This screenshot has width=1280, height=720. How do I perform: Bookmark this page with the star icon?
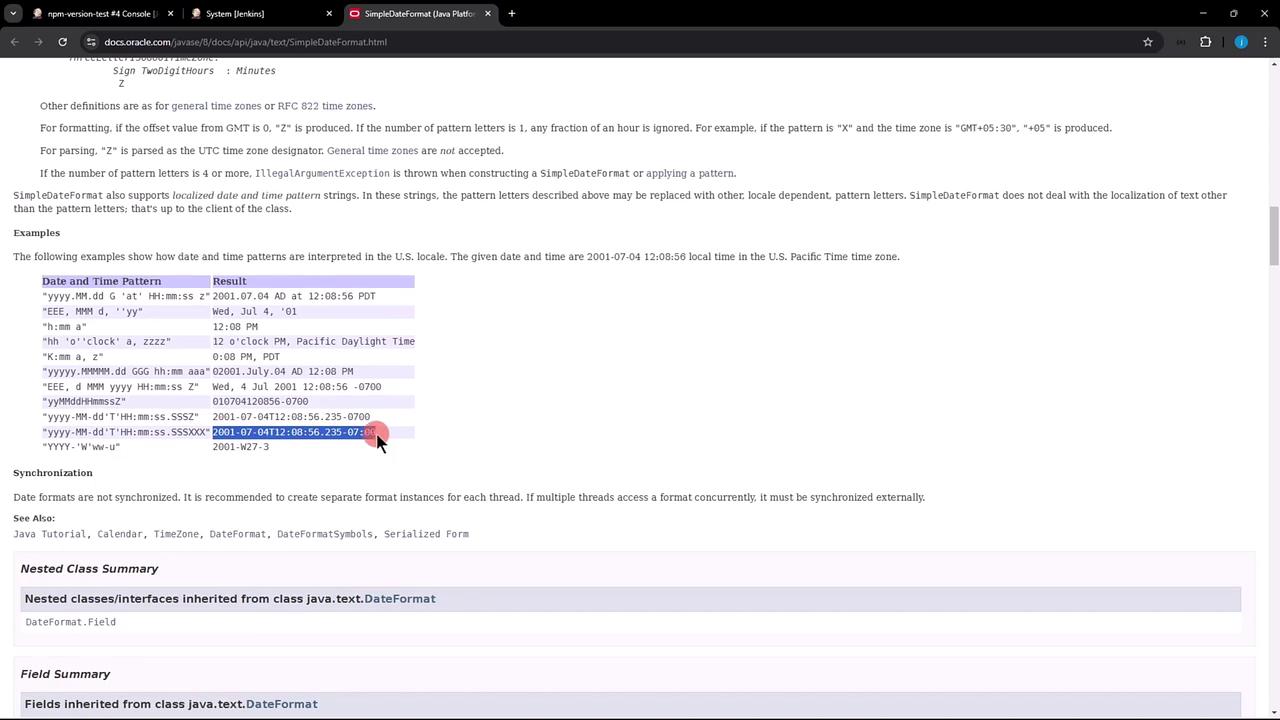1148,42
